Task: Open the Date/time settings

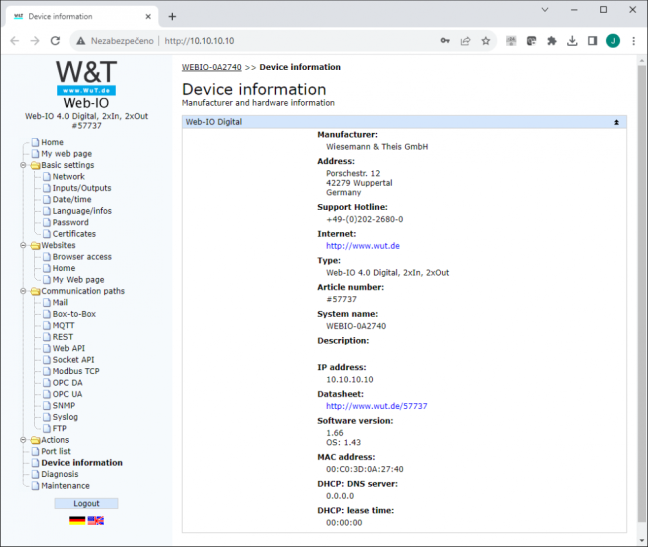Action: (x=72, y=199)
